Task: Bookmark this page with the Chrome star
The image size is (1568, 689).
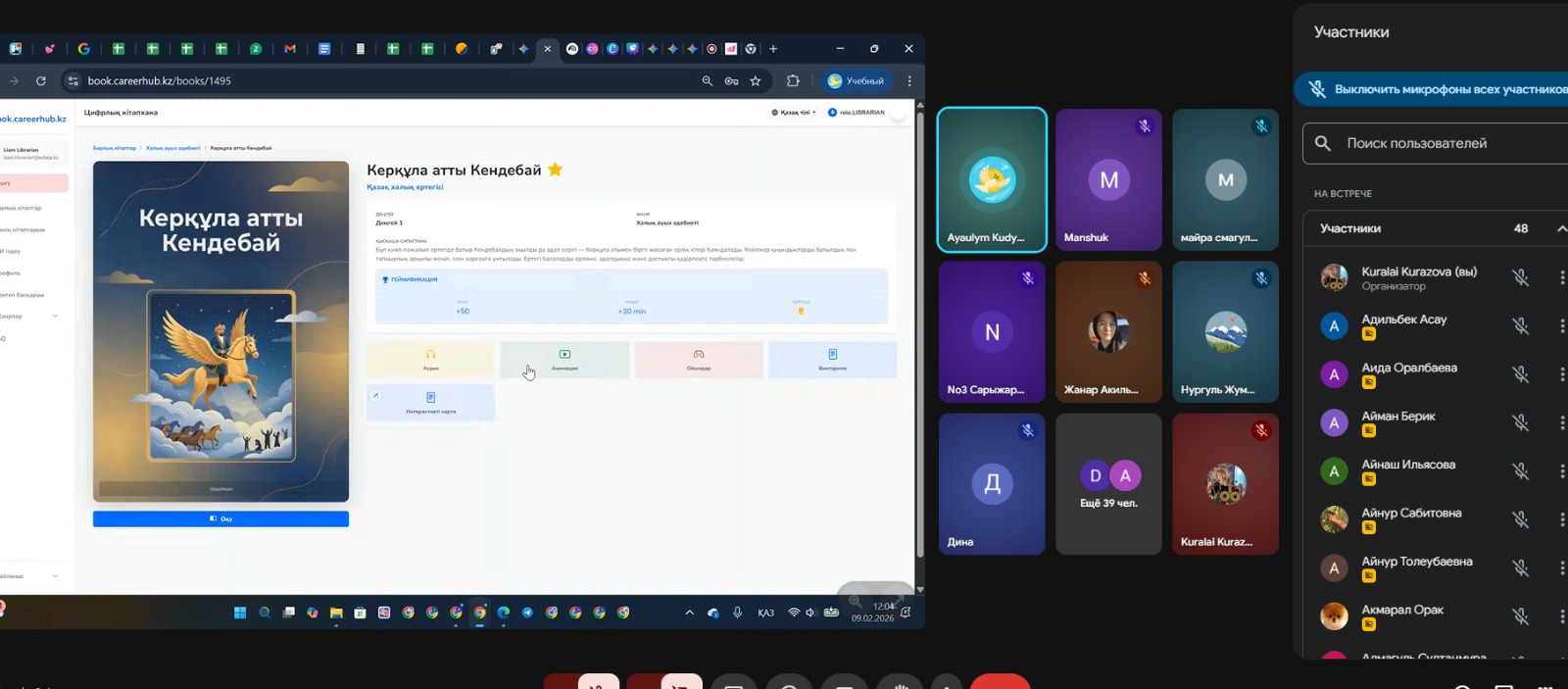Action: point(756,81)
